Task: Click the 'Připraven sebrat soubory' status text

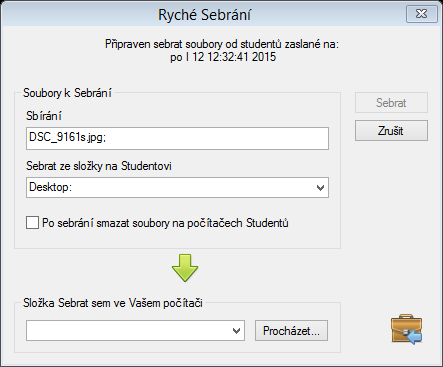Action: [222, 44]
